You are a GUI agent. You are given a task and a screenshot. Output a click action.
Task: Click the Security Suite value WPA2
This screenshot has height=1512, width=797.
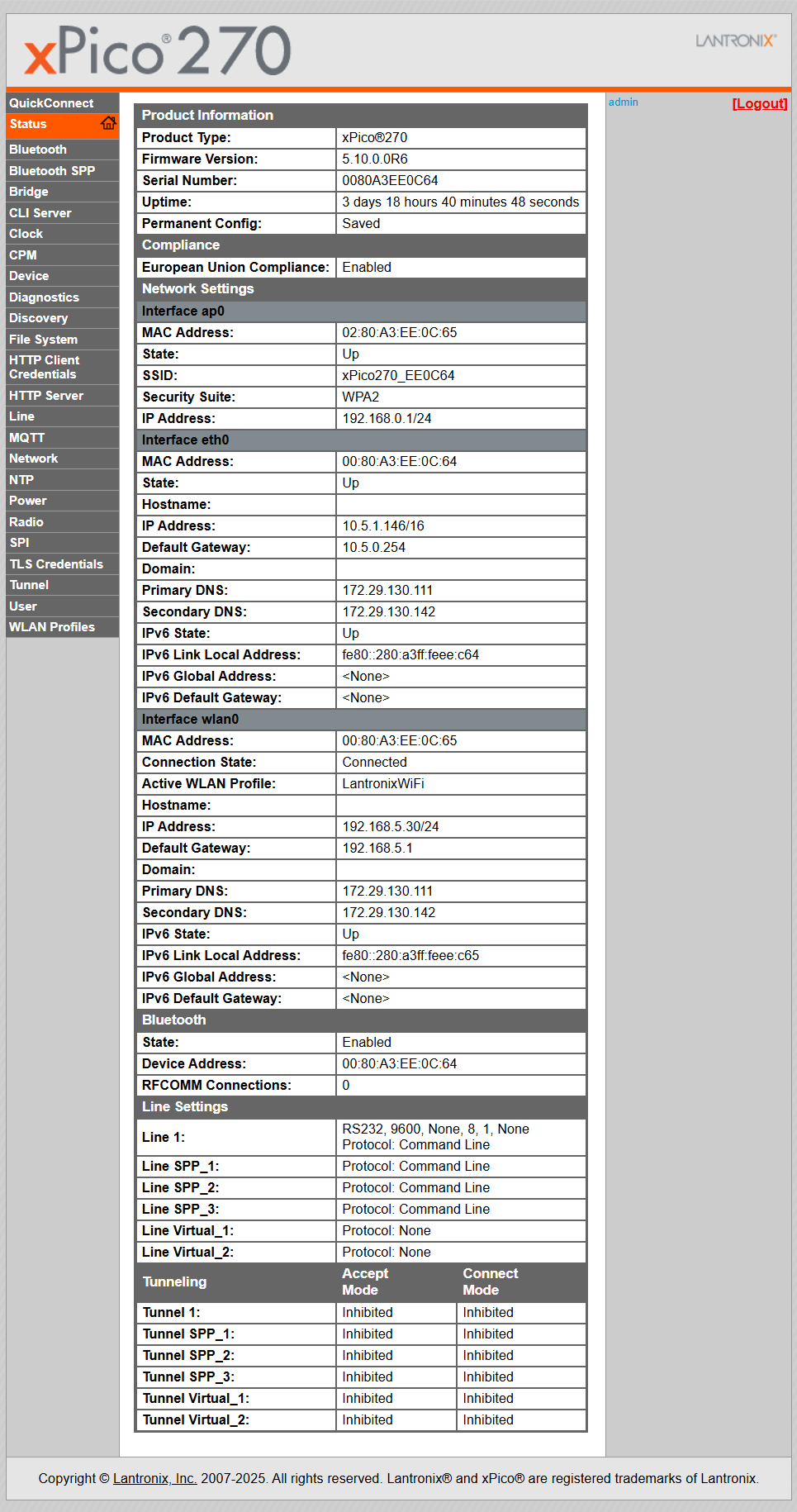coord(361,397)
